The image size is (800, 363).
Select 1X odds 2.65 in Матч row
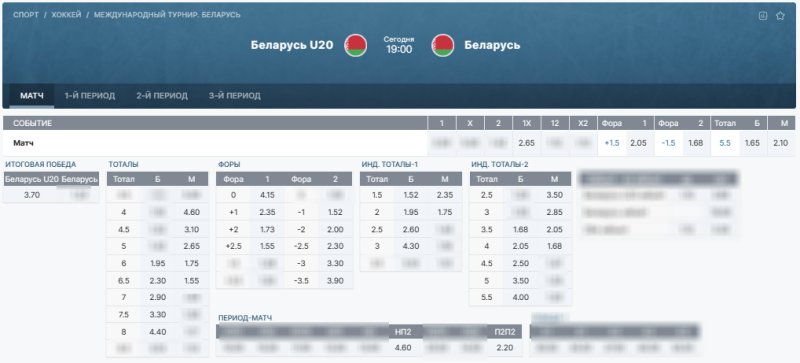coord(527,143)
